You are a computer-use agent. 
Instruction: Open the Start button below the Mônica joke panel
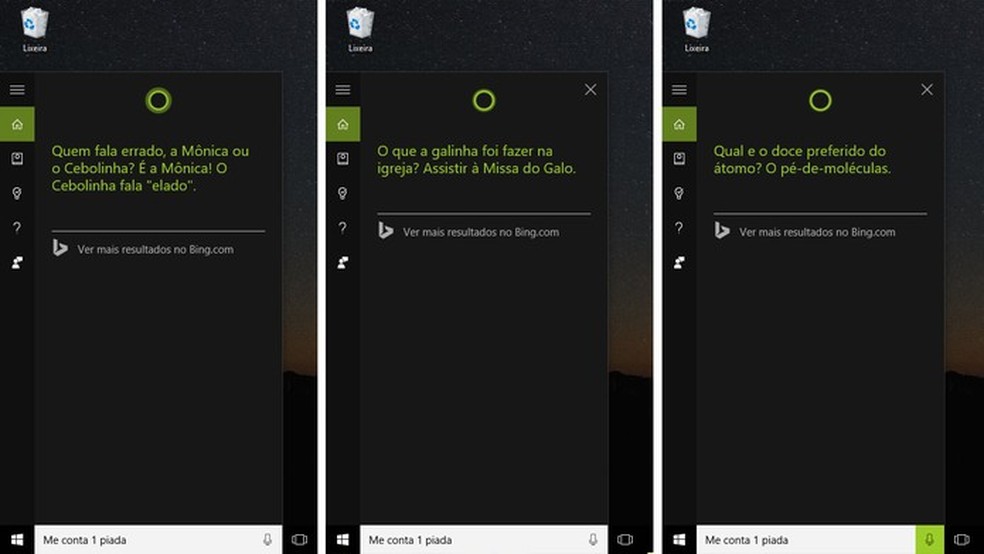[17, 540]
